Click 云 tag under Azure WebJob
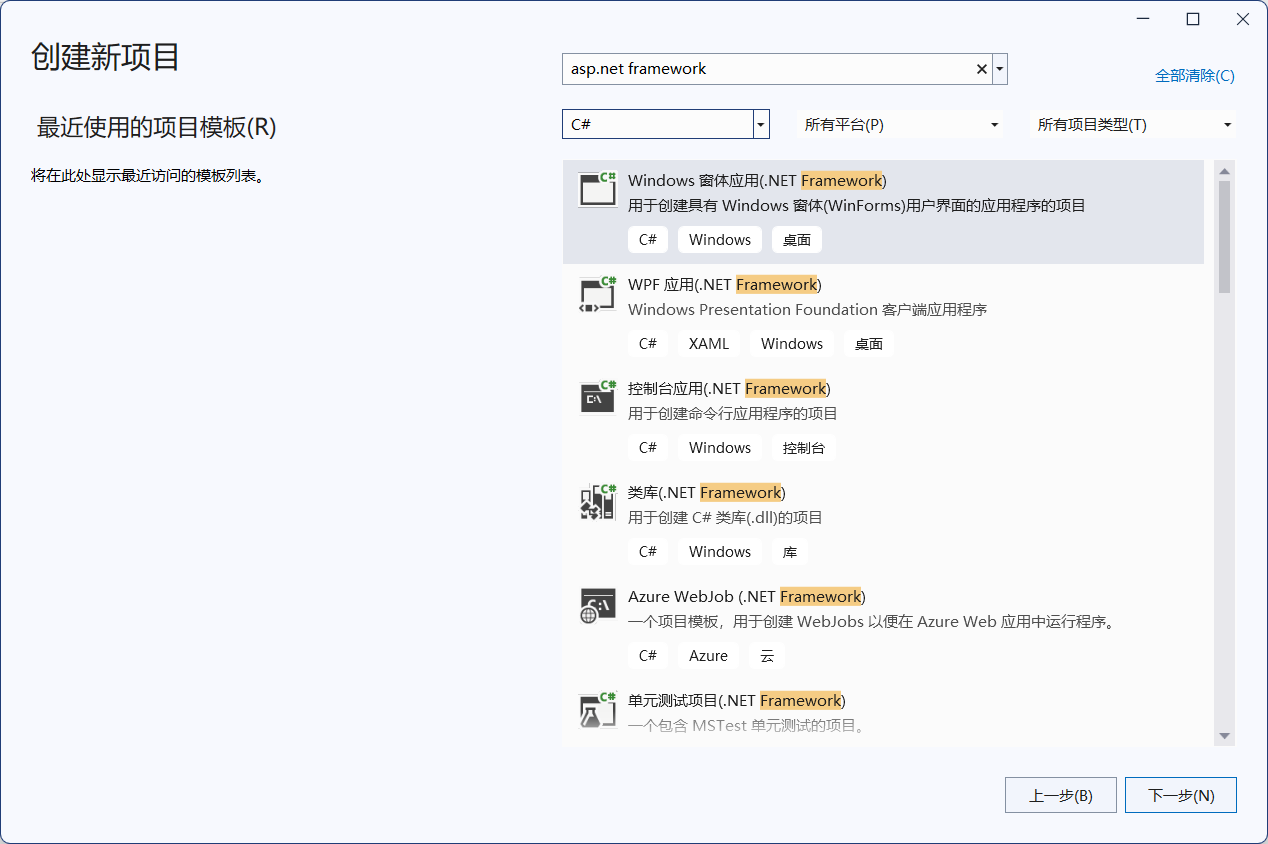The width and height of the screenshot is (1268, 844). [x=767, y=656]
